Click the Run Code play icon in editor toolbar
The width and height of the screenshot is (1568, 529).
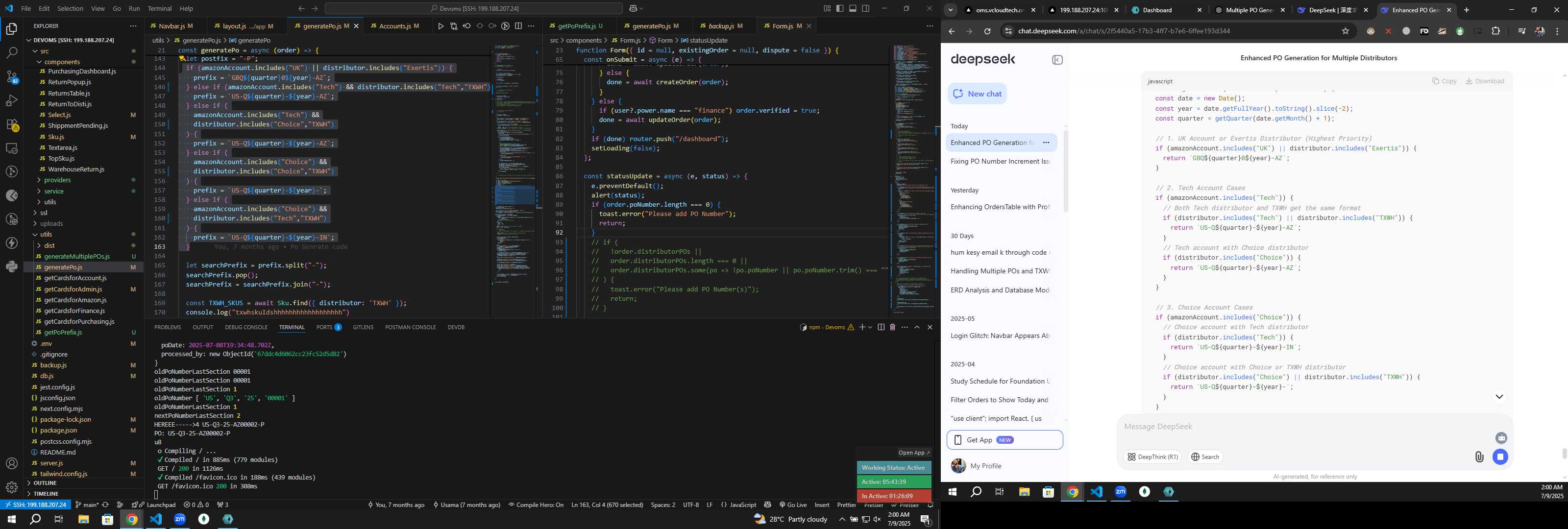tap(441, 26)
